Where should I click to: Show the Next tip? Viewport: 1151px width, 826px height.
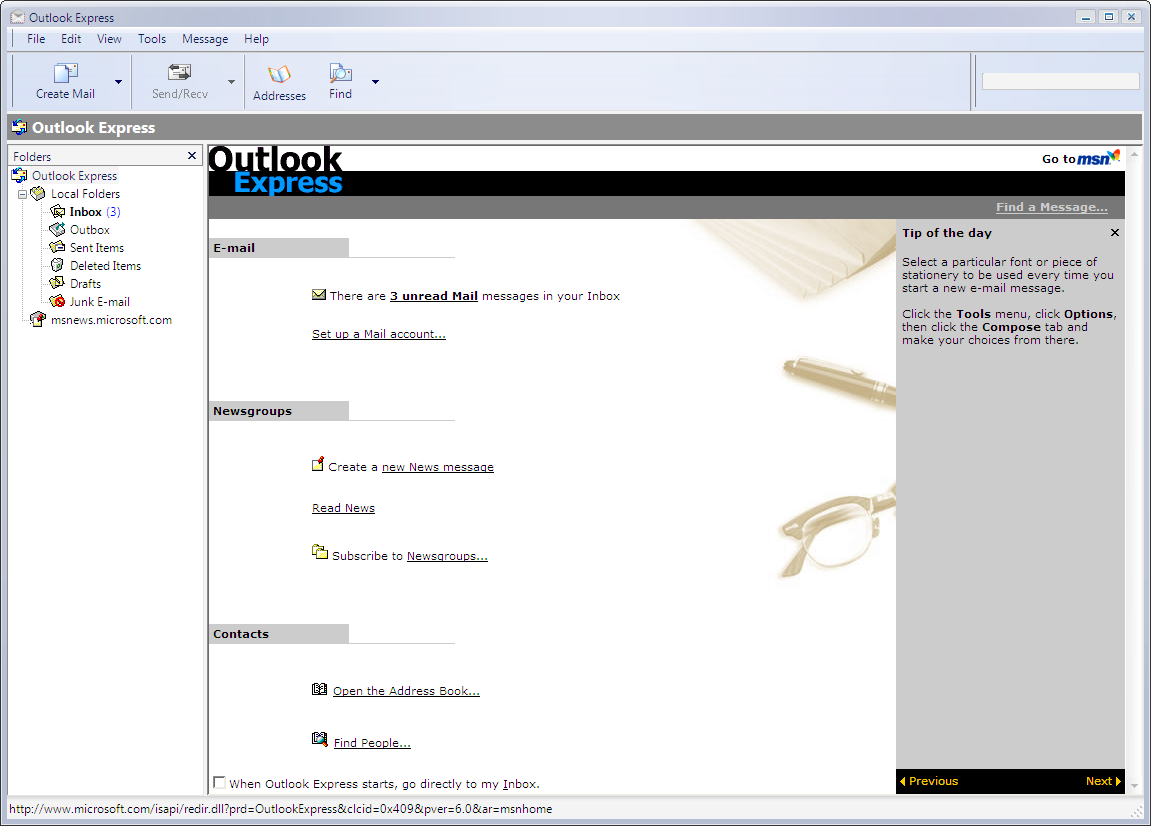1103,781
